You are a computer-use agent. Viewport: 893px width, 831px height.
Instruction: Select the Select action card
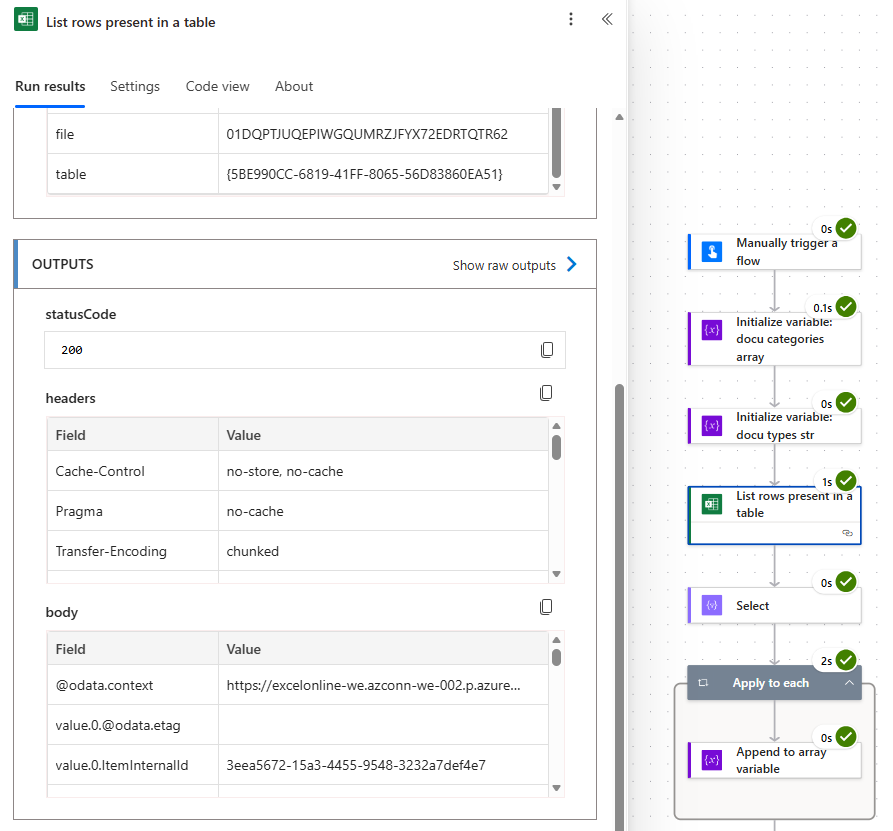775,605
